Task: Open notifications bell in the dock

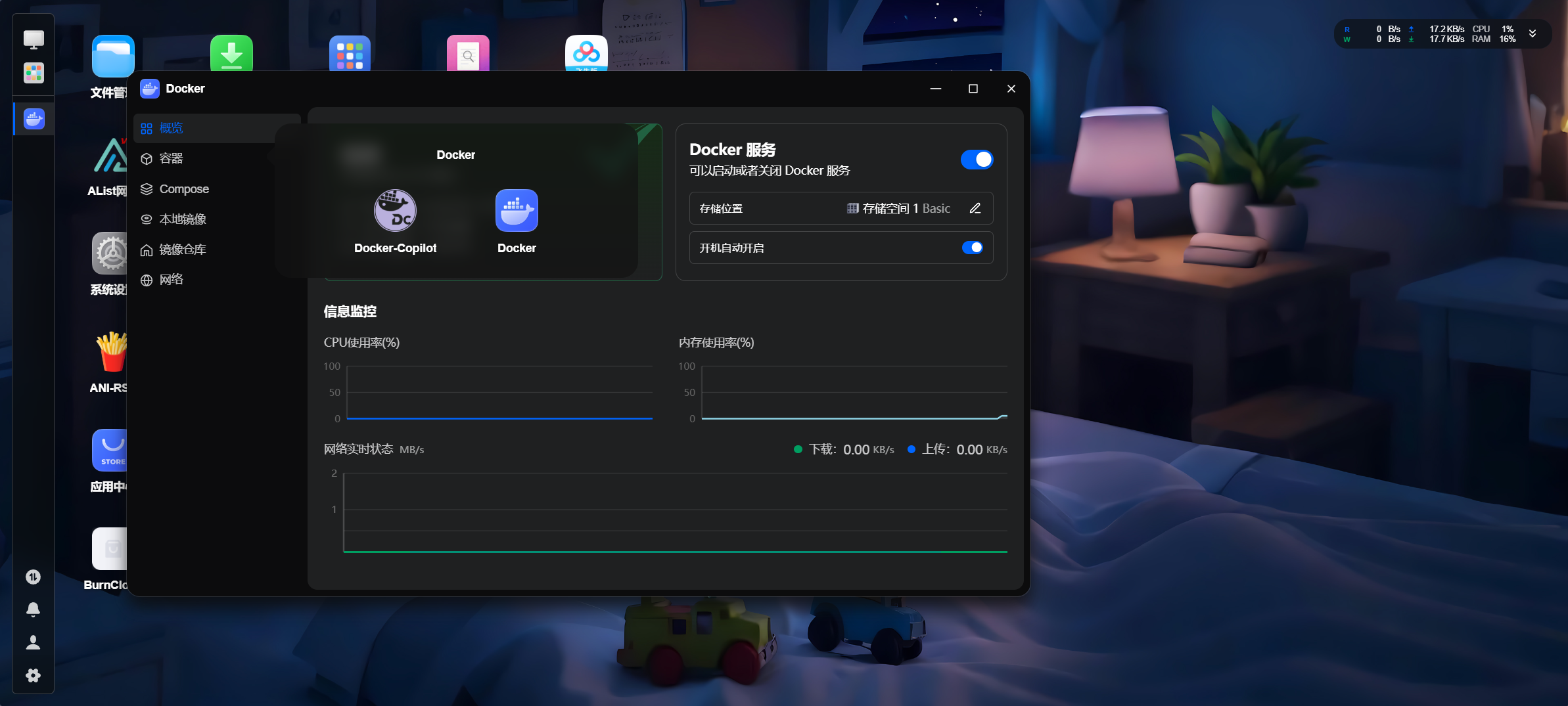Action: coord(33,609)
